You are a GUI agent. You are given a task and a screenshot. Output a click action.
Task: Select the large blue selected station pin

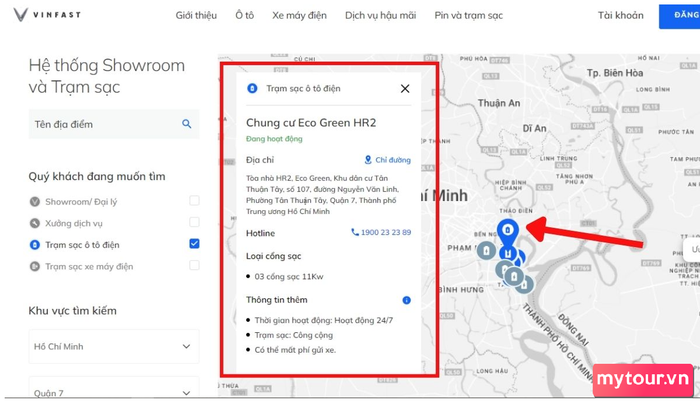tap(508, 232)
